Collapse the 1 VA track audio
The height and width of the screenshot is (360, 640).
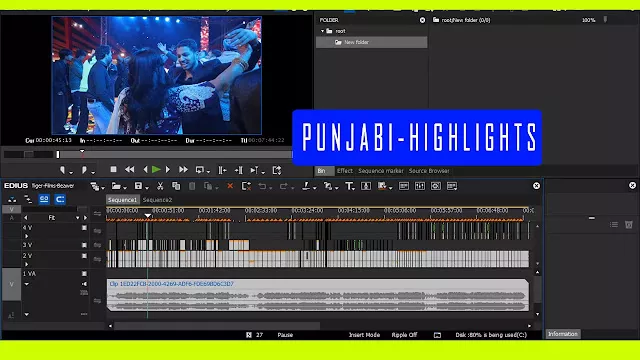click(x=27, y=284)
